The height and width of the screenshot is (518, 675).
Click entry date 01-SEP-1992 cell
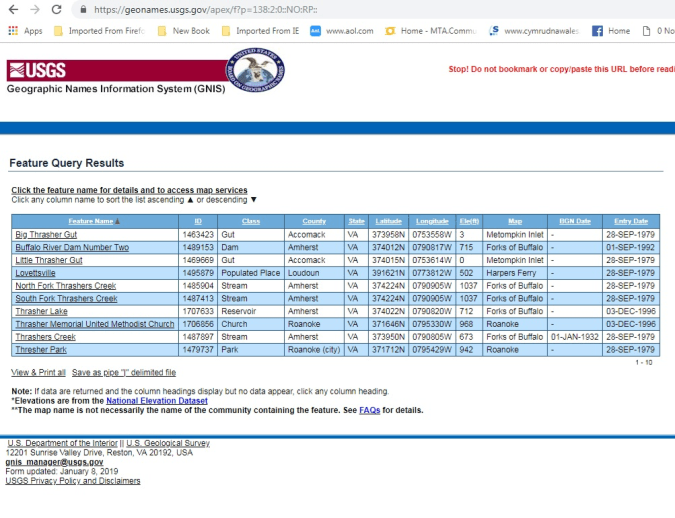(x=631, y=248)
